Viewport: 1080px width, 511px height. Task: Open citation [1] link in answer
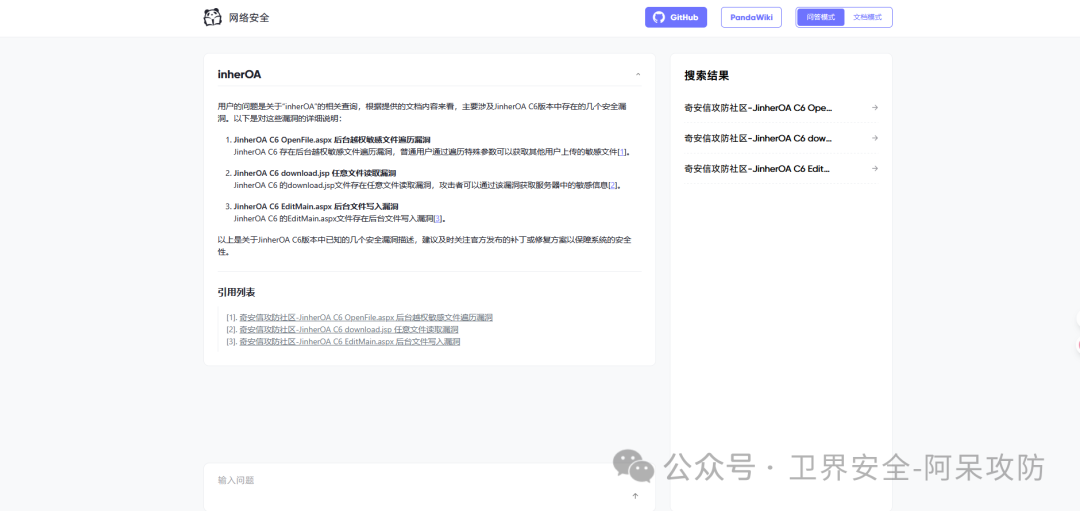click(622, 152)
